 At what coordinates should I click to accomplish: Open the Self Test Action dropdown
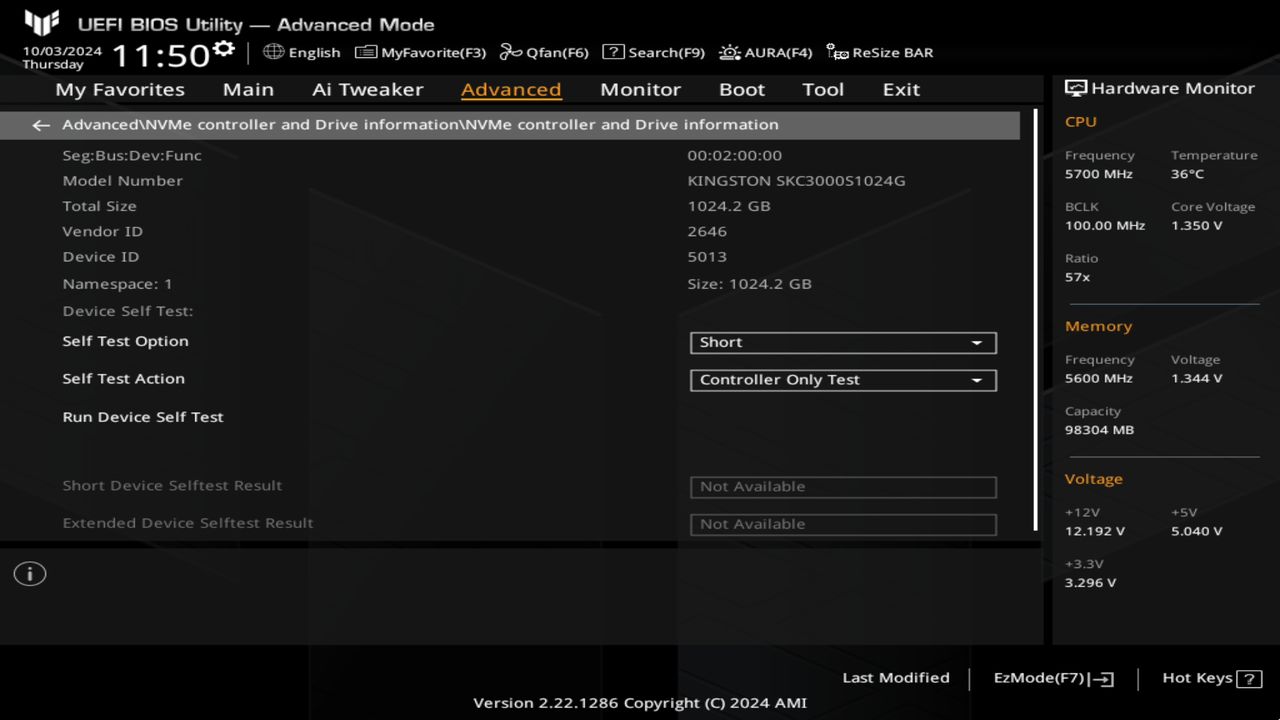click(843, 380)
